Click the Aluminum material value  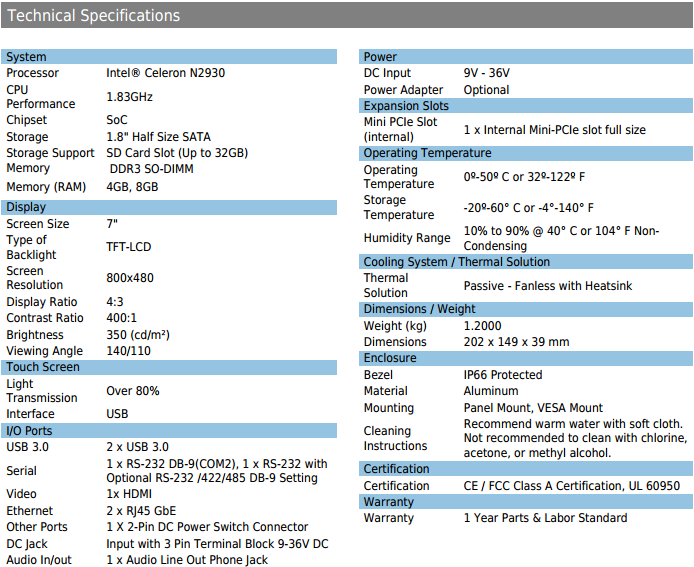pyautogui.click(x=491, y=391)
